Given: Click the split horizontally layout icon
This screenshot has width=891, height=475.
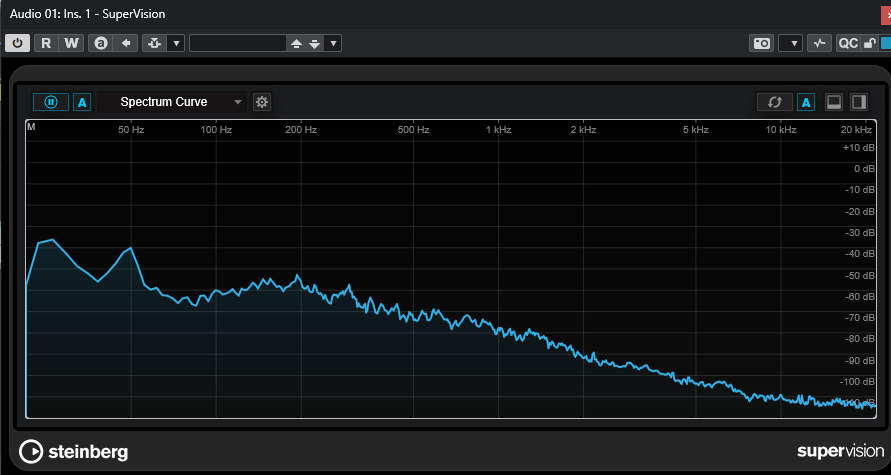Looking at the screenshot, I should click(834, 102).
